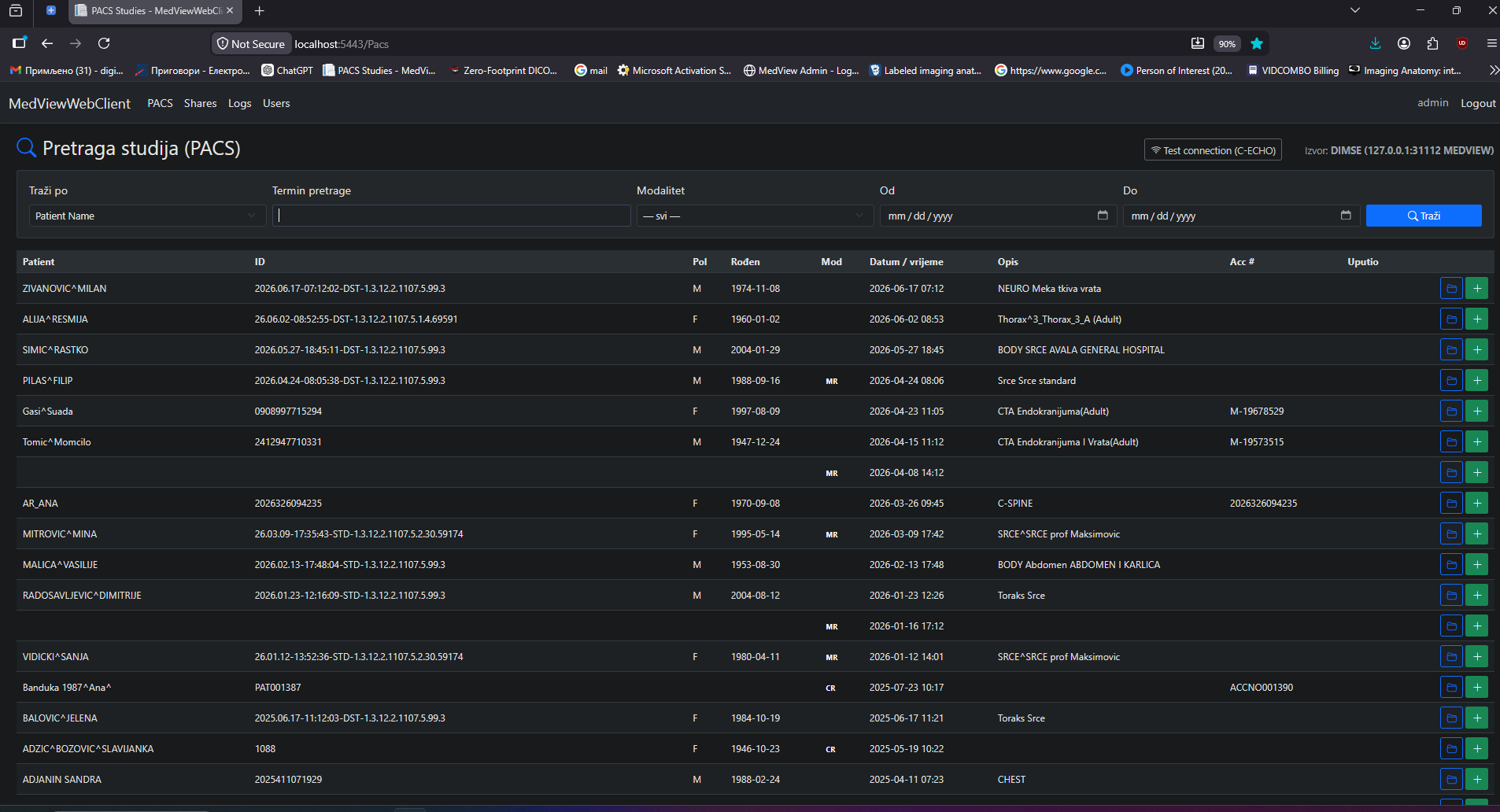Viewport: 1500px width, 812px height.
Task: Click the 90% zoom level indicator
Action: [1227, 44]
